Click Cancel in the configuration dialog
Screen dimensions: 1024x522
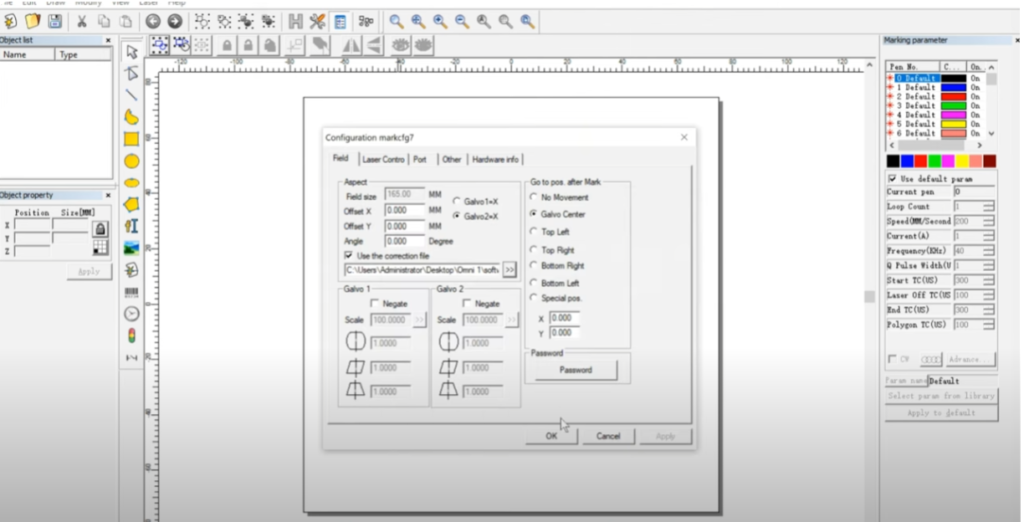pos(608,436)
